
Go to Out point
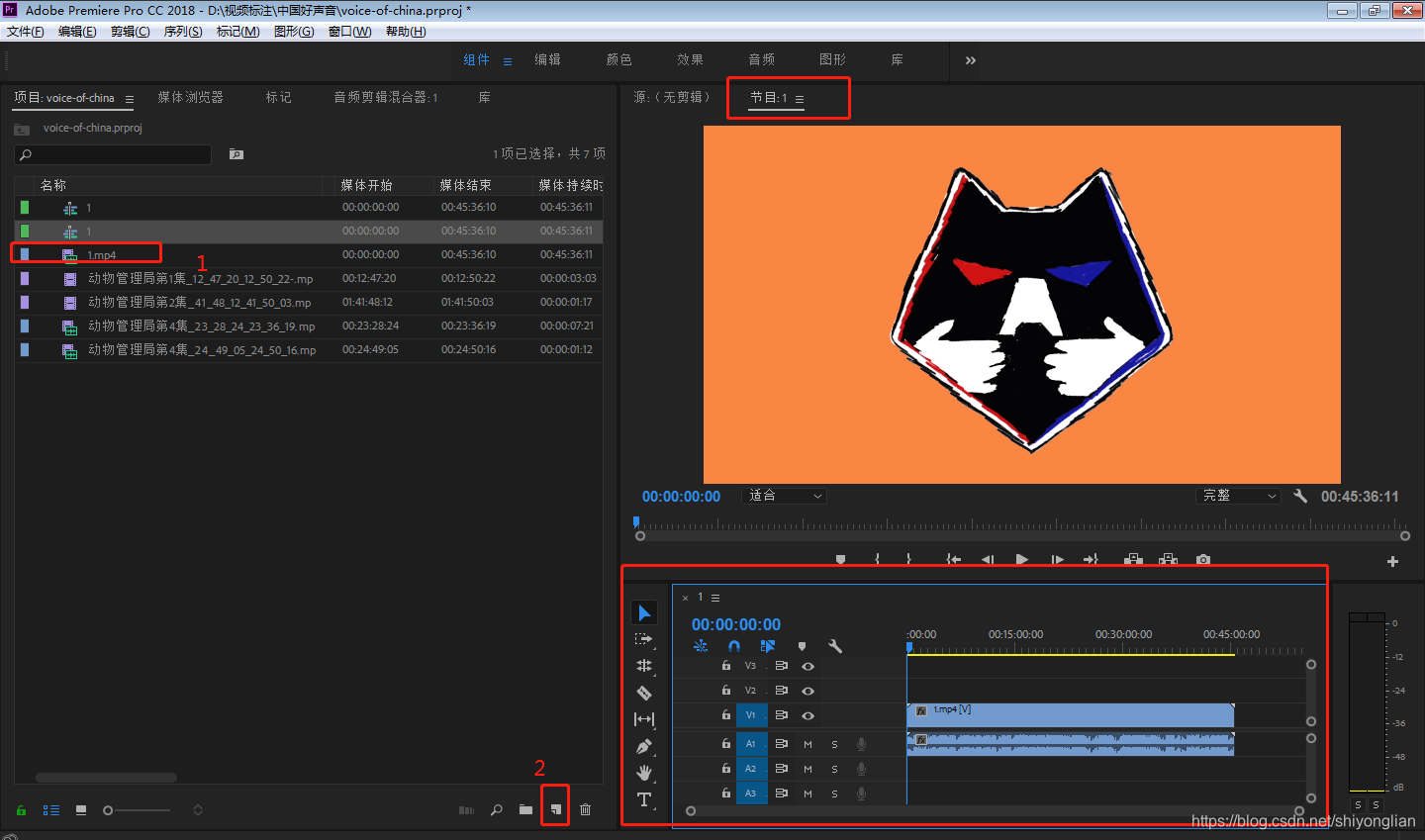1091,559
